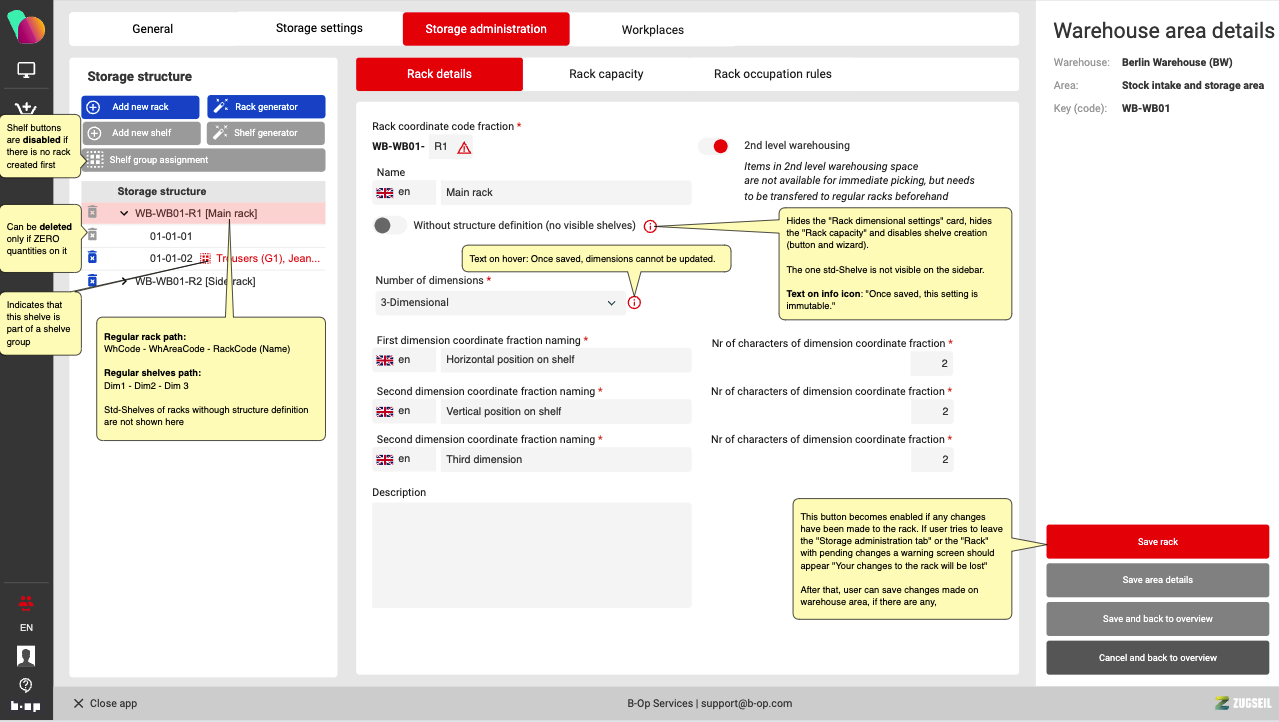Disable the 2nd level warehousing toggle
The image size is (1279, 722).
[713, 146]
